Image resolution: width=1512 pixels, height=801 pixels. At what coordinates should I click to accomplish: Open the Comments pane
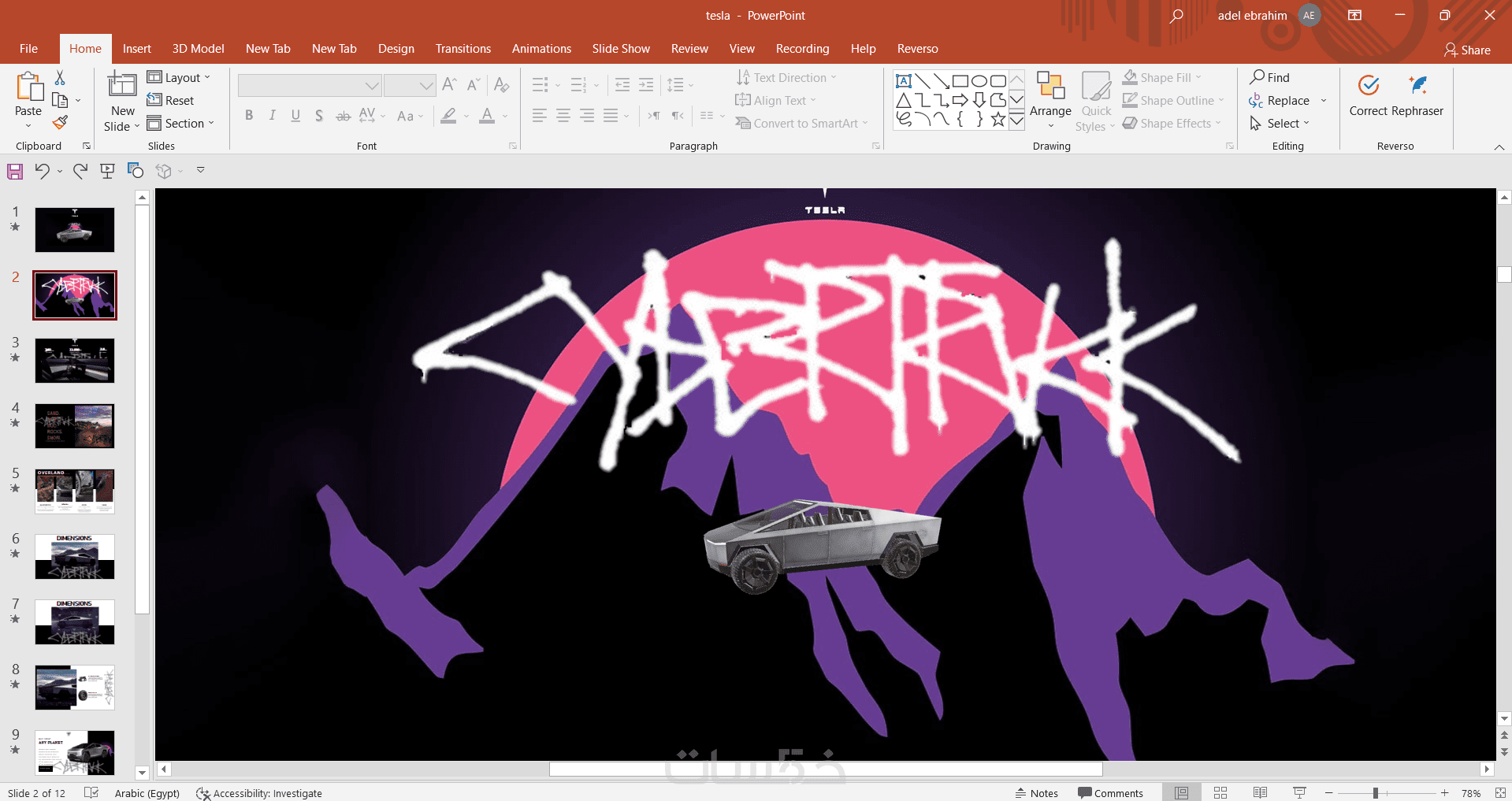click(x=1110, y=793)
